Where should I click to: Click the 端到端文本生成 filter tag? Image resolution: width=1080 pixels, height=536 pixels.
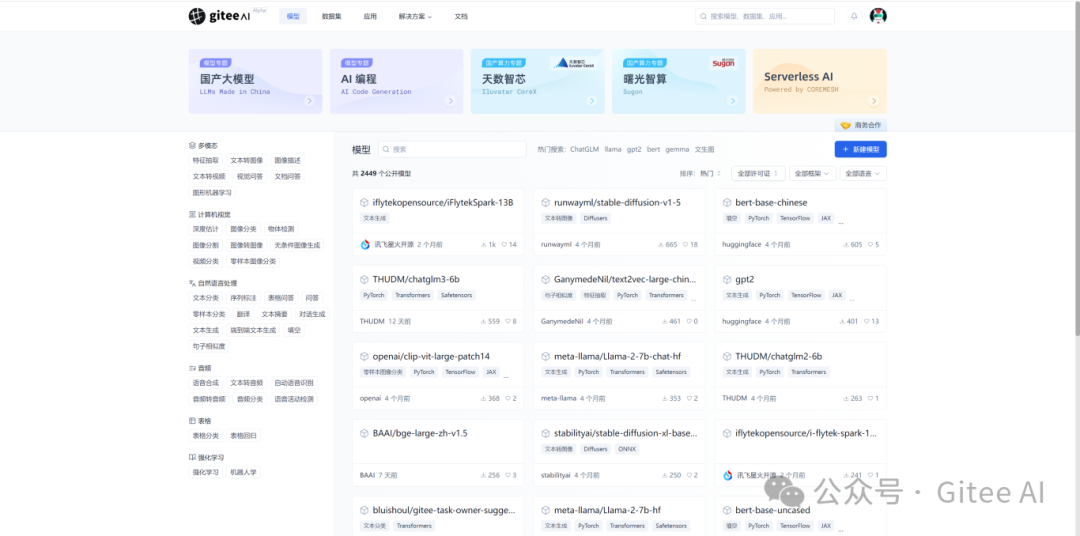pos(253,330)
